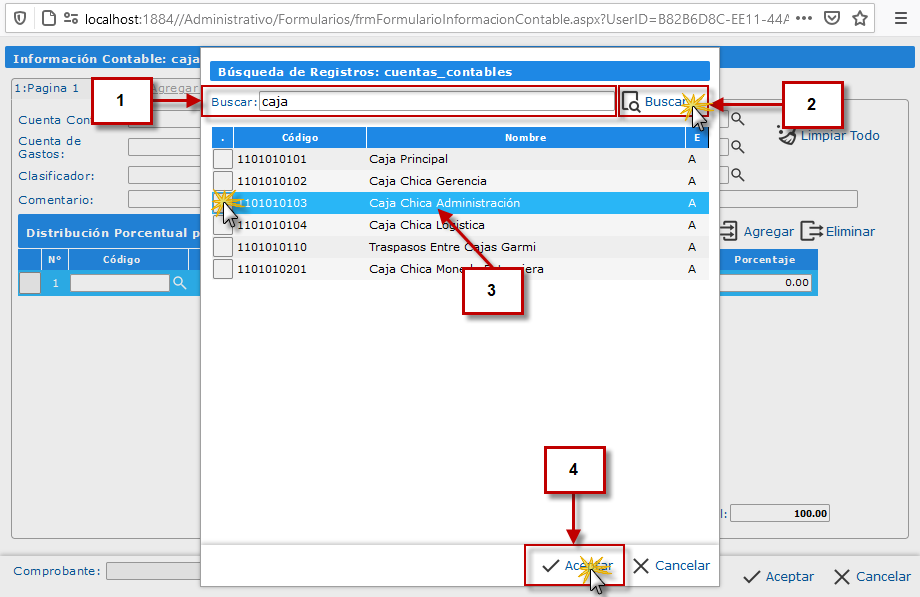Select text Caja Principal
The height and width of the screenshot is (597, 920).
point(408,159)
